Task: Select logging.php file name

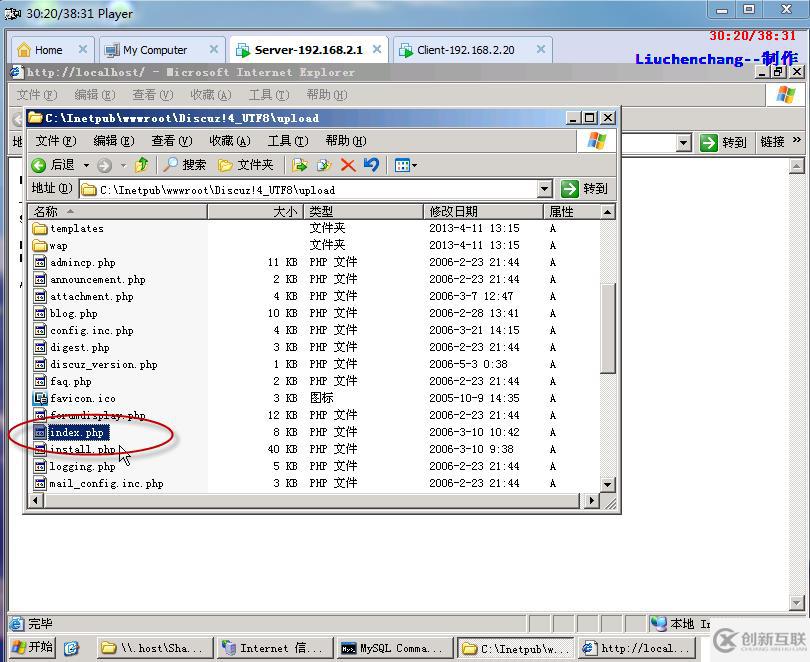Action: coord(82,466)
